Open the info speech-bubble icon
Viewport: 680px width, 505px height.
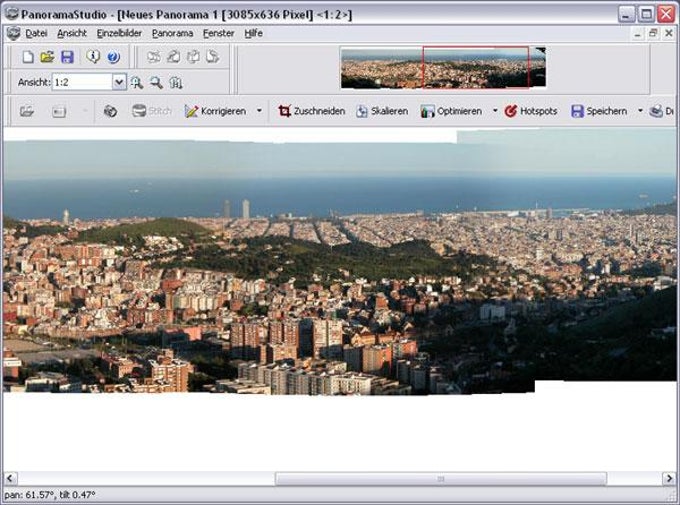click(93, 56)
